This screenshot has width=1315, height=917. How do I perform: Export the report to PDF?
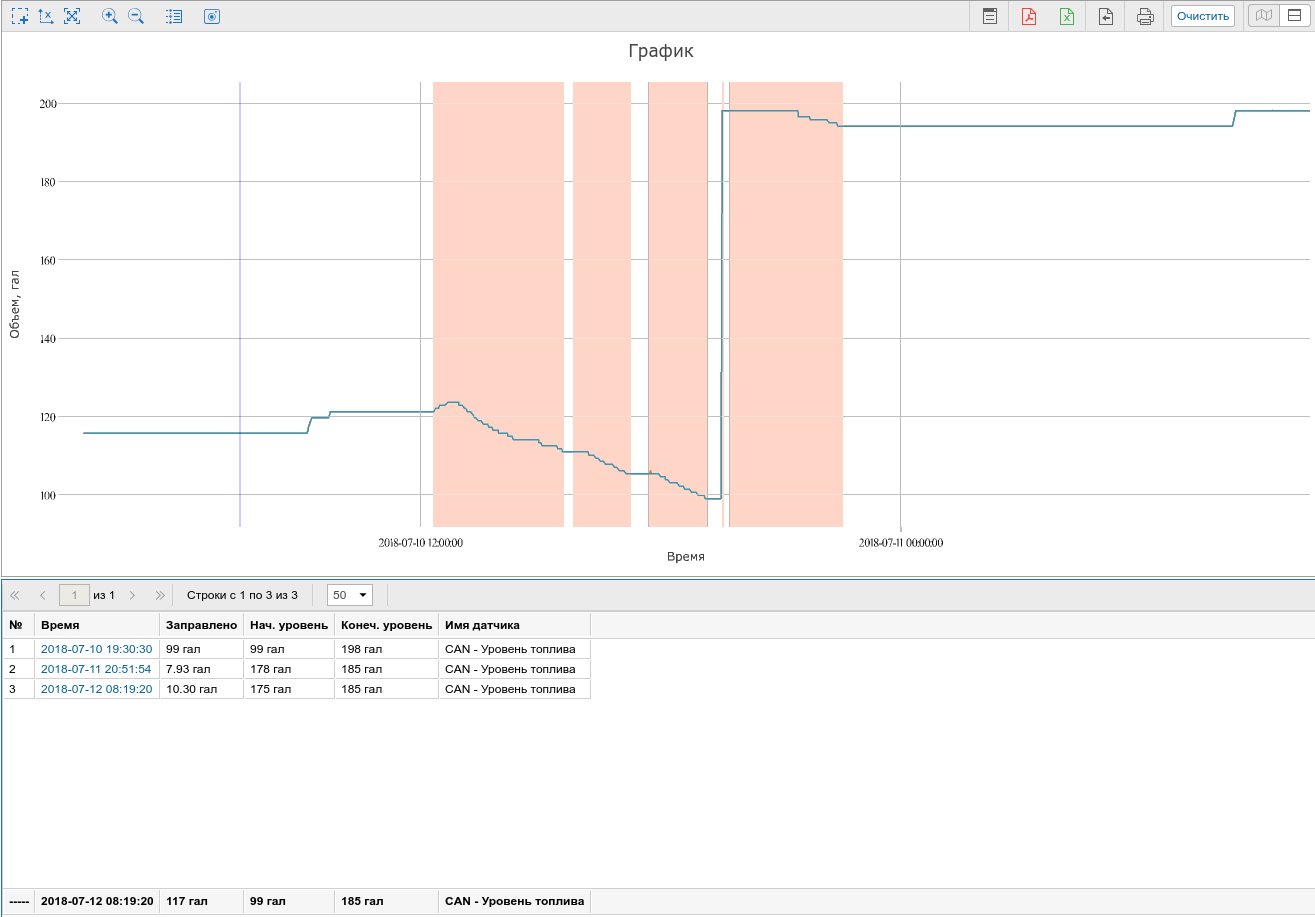[1028, 16]
